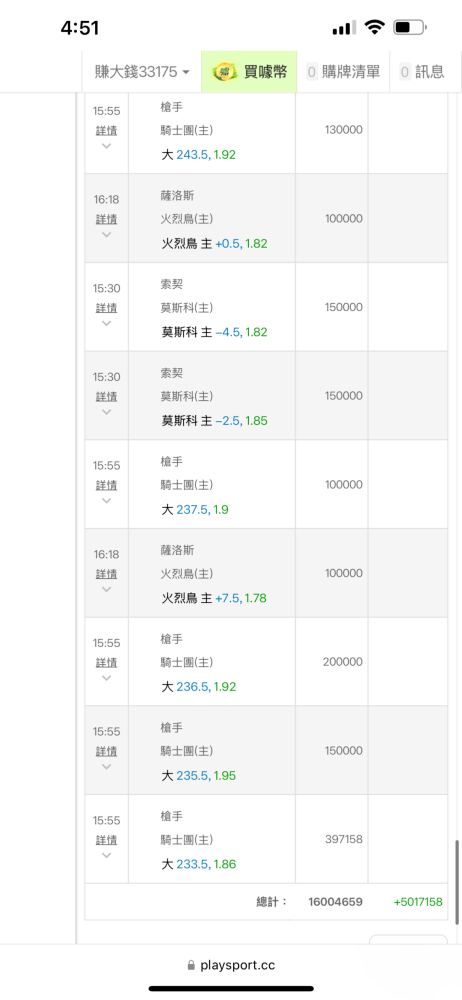Tap the lock icon beside playsport.cc
462x1000 pixels.
click(x=191, y=966)
